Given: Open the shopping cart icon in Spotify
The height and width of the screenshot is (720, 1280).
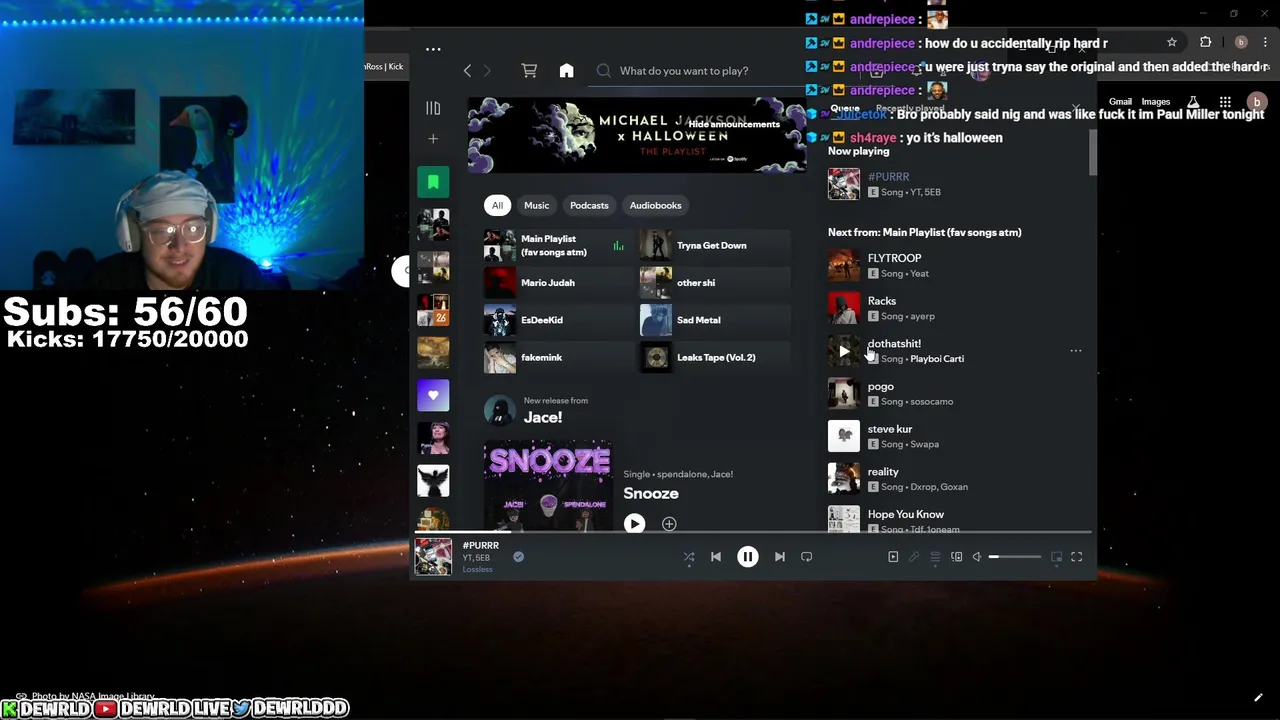Looking at the screenshot, I should pos(529,71).
